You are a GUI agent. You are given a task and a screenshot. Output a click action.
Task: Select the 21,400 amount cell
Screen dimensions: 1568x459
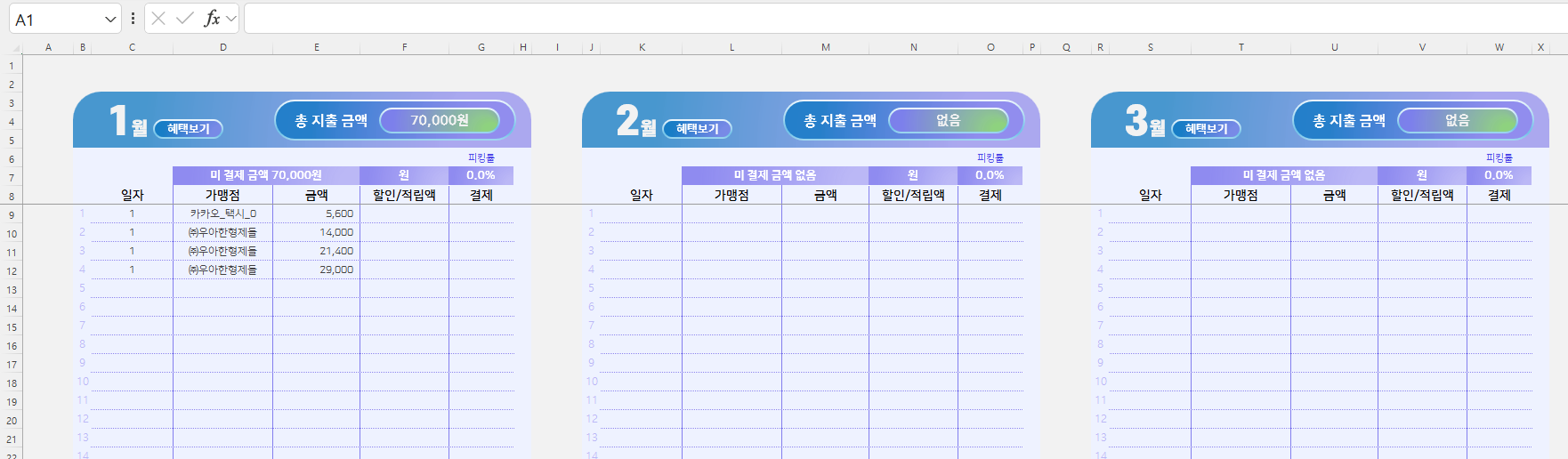tap(317, 251)
